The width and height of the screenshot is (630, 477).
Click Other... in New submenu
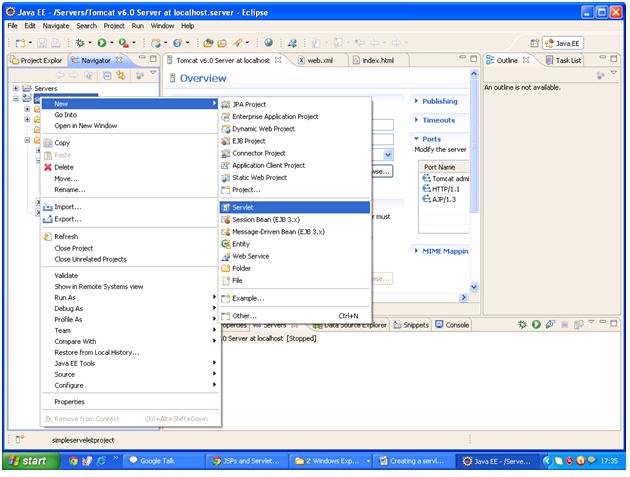click(295, 316)
